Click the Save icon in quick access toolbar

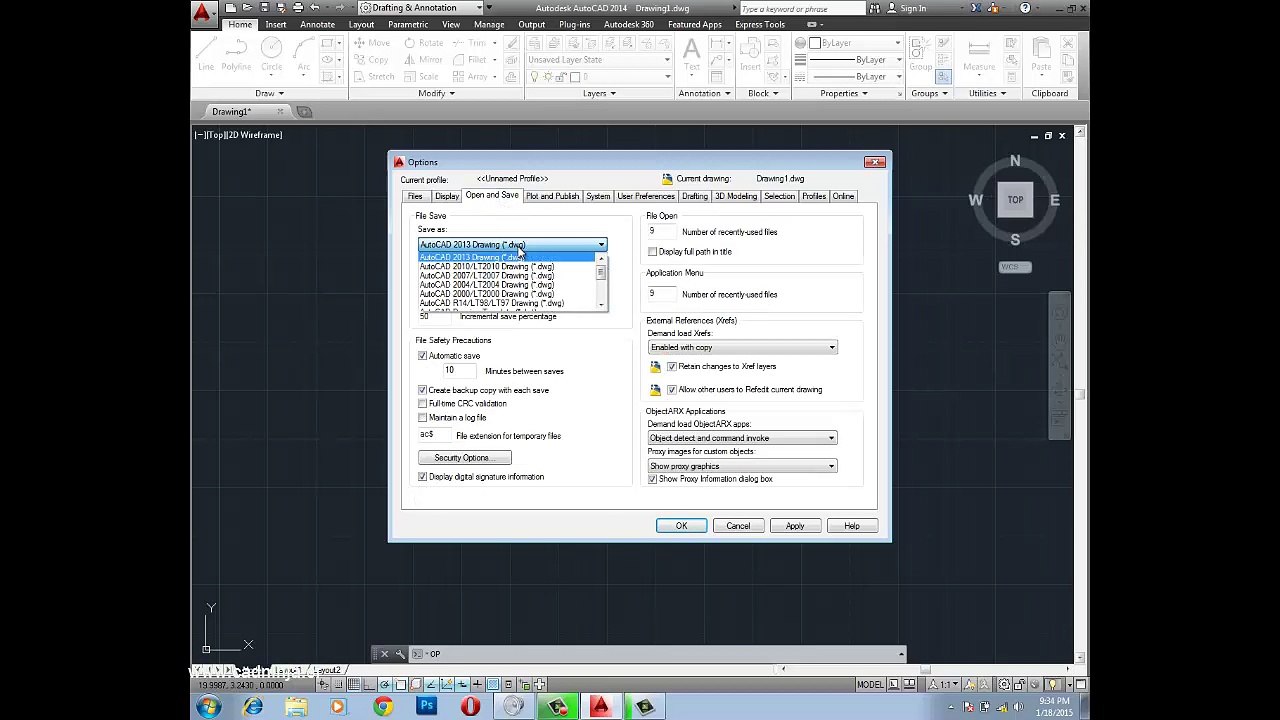coord(264,8)
